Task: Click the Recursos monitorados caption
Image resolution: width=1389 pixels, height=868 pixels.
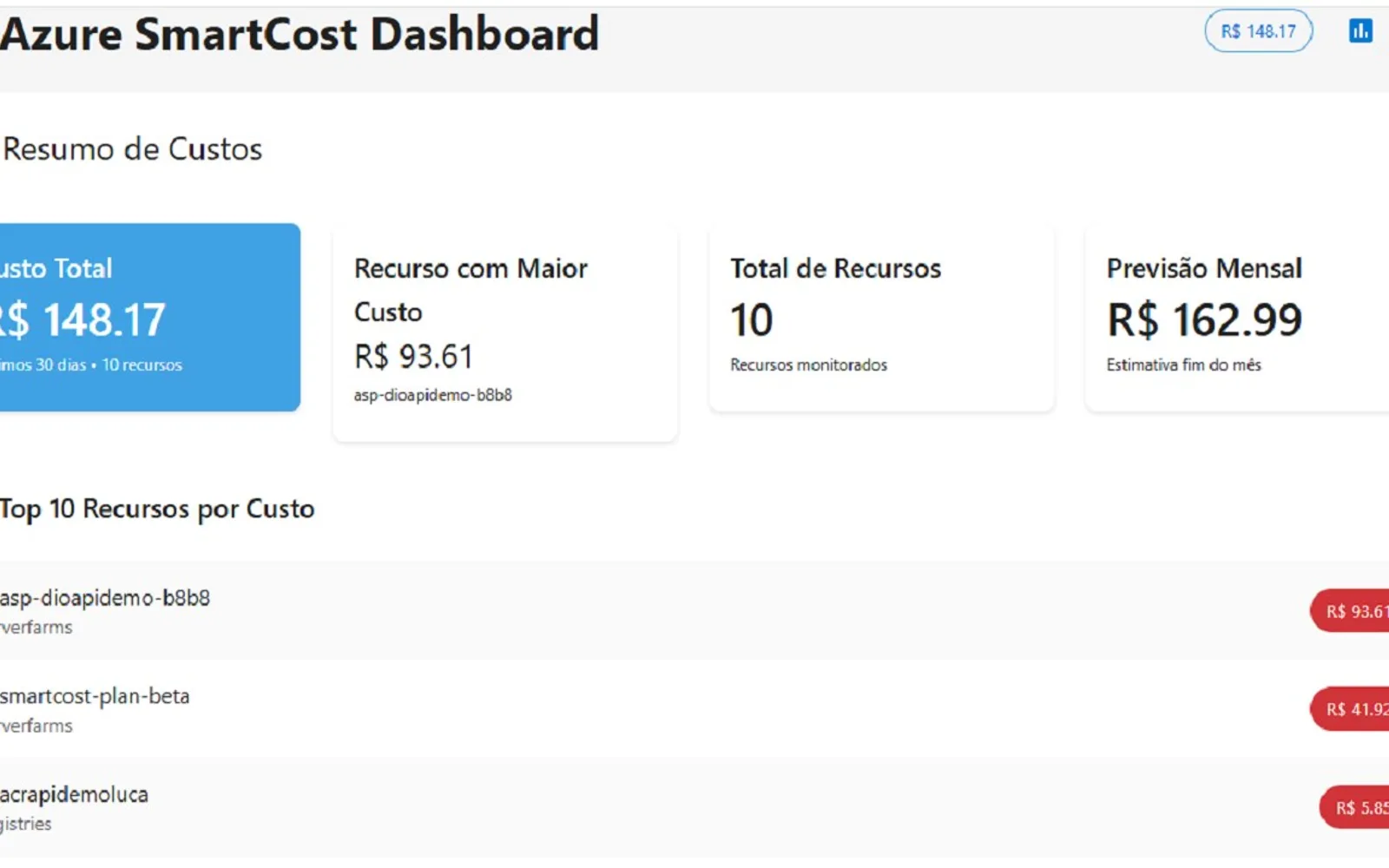Action: [x=808, y=365]
